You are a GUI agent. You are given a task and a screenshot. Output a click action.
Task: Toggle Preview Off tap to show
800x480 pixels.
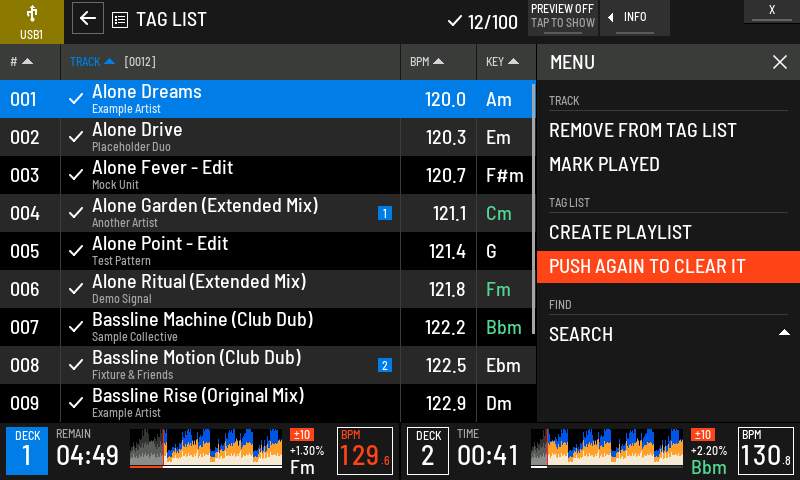point(563,18)
